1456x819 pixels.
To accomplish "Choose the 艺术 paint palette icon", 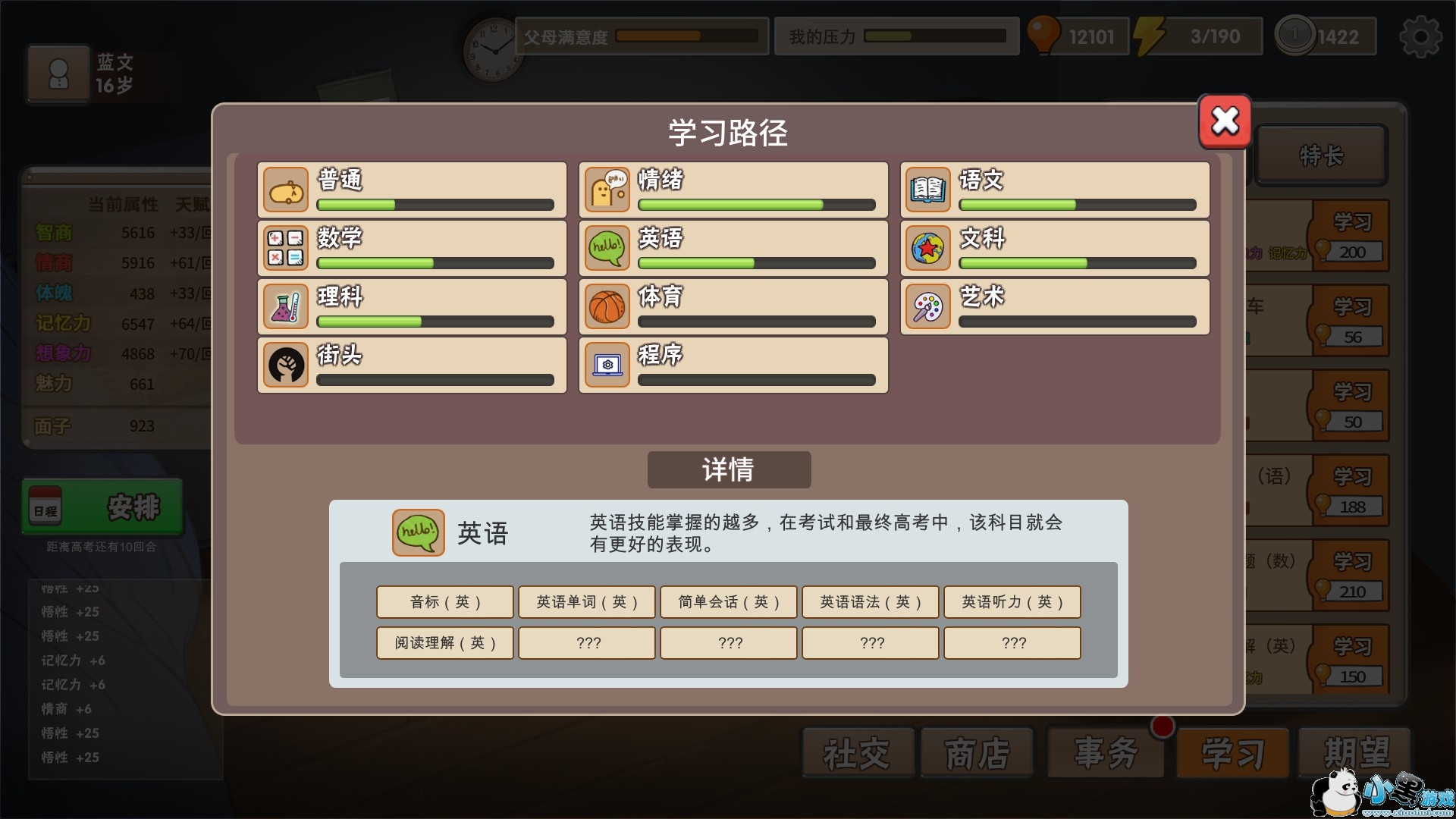I will [928, 306].
